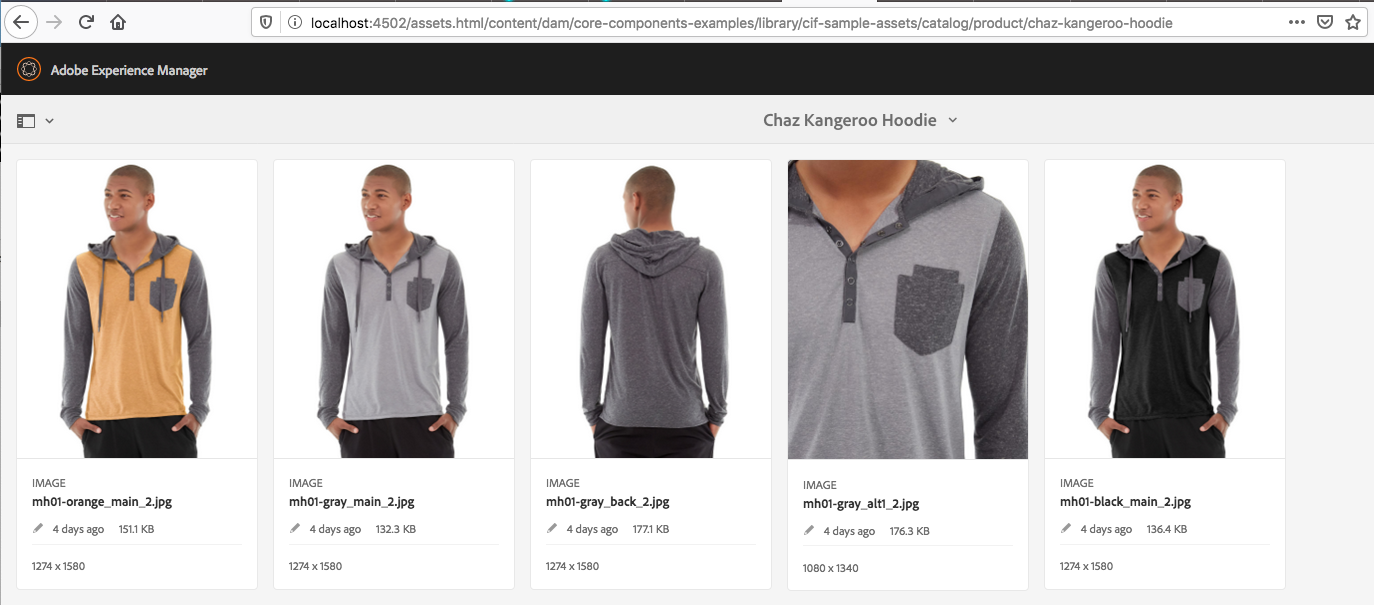Select the mh01-orange_main_2.jpg thumbnail
1374x605 pixels.
point(137,309)
